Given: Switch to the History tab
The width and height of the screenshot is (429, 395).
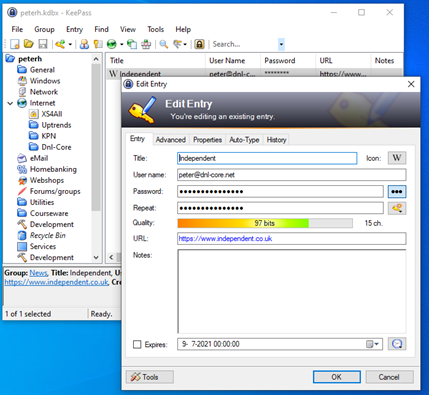Looking at the screenshot, I should 276,140.
